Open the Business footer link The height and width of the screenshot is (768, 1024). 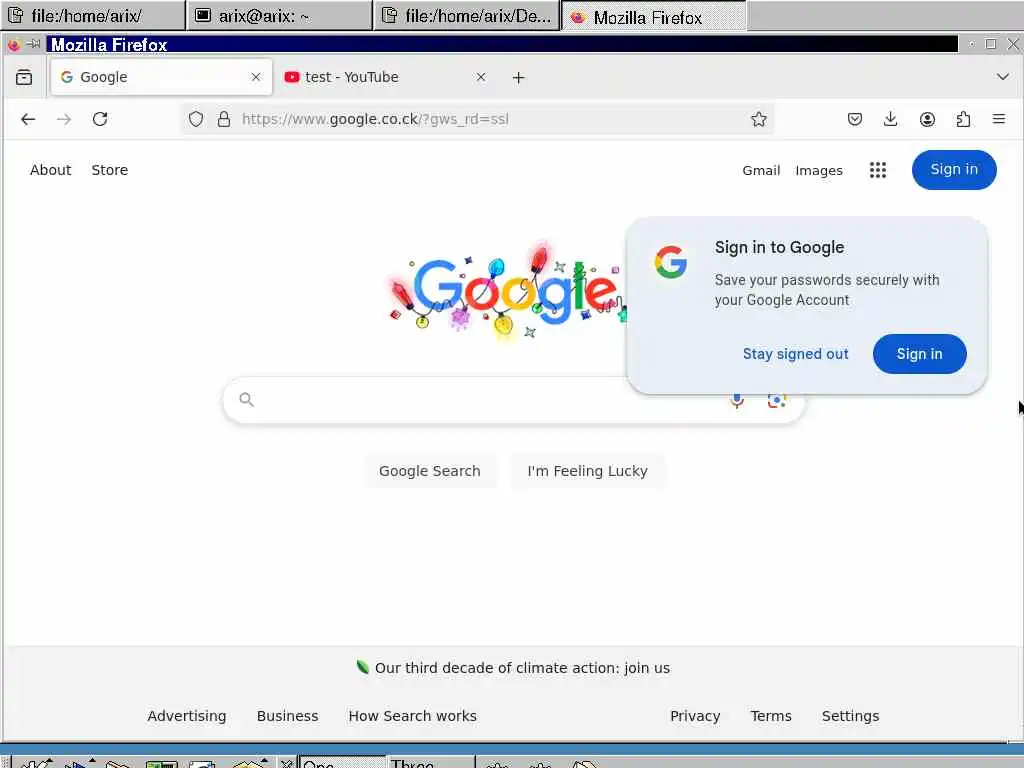[287, 716]
